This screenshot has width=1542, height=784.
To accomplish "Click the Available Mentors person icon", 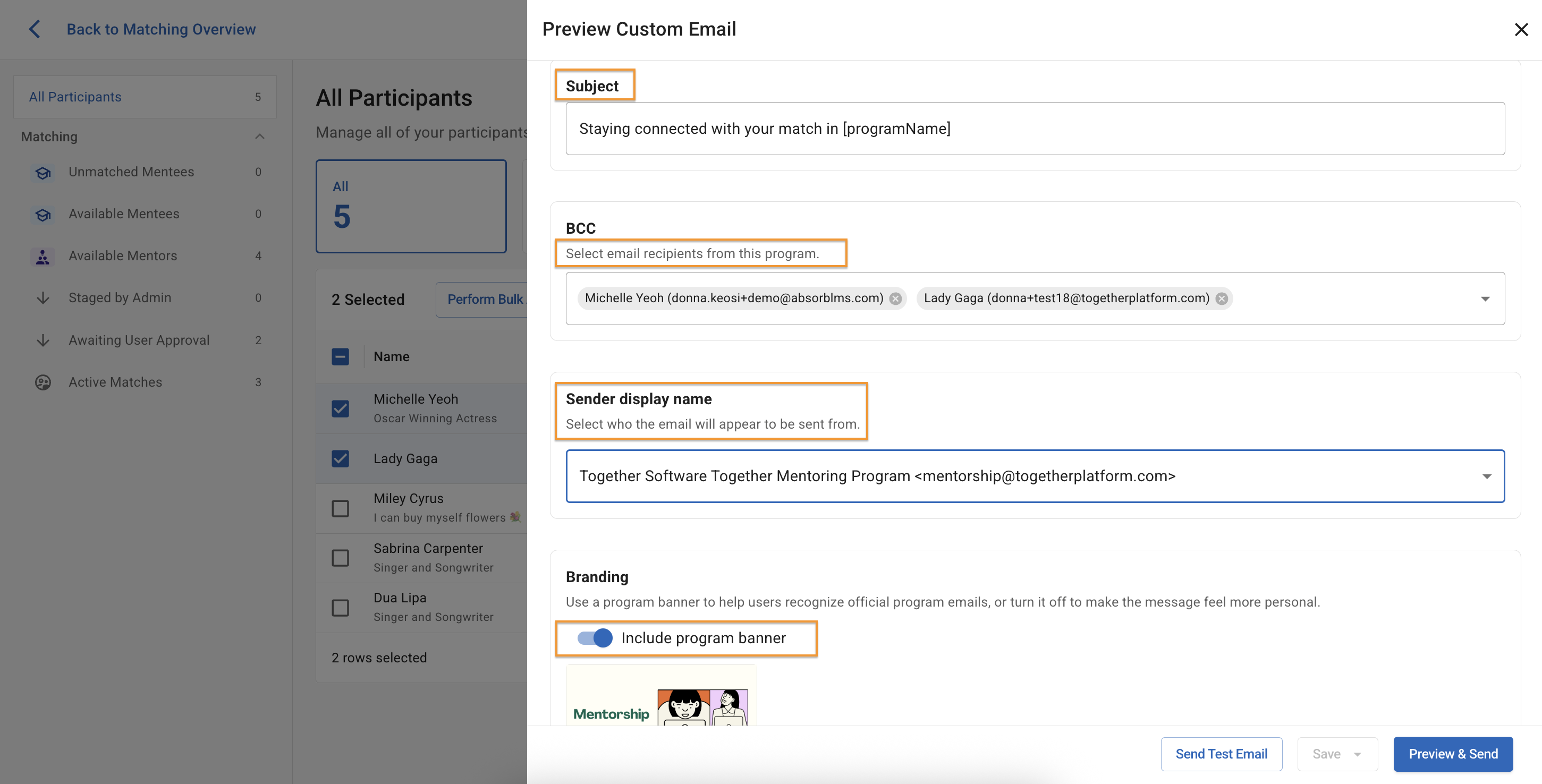I will click(x=43, y=256).
